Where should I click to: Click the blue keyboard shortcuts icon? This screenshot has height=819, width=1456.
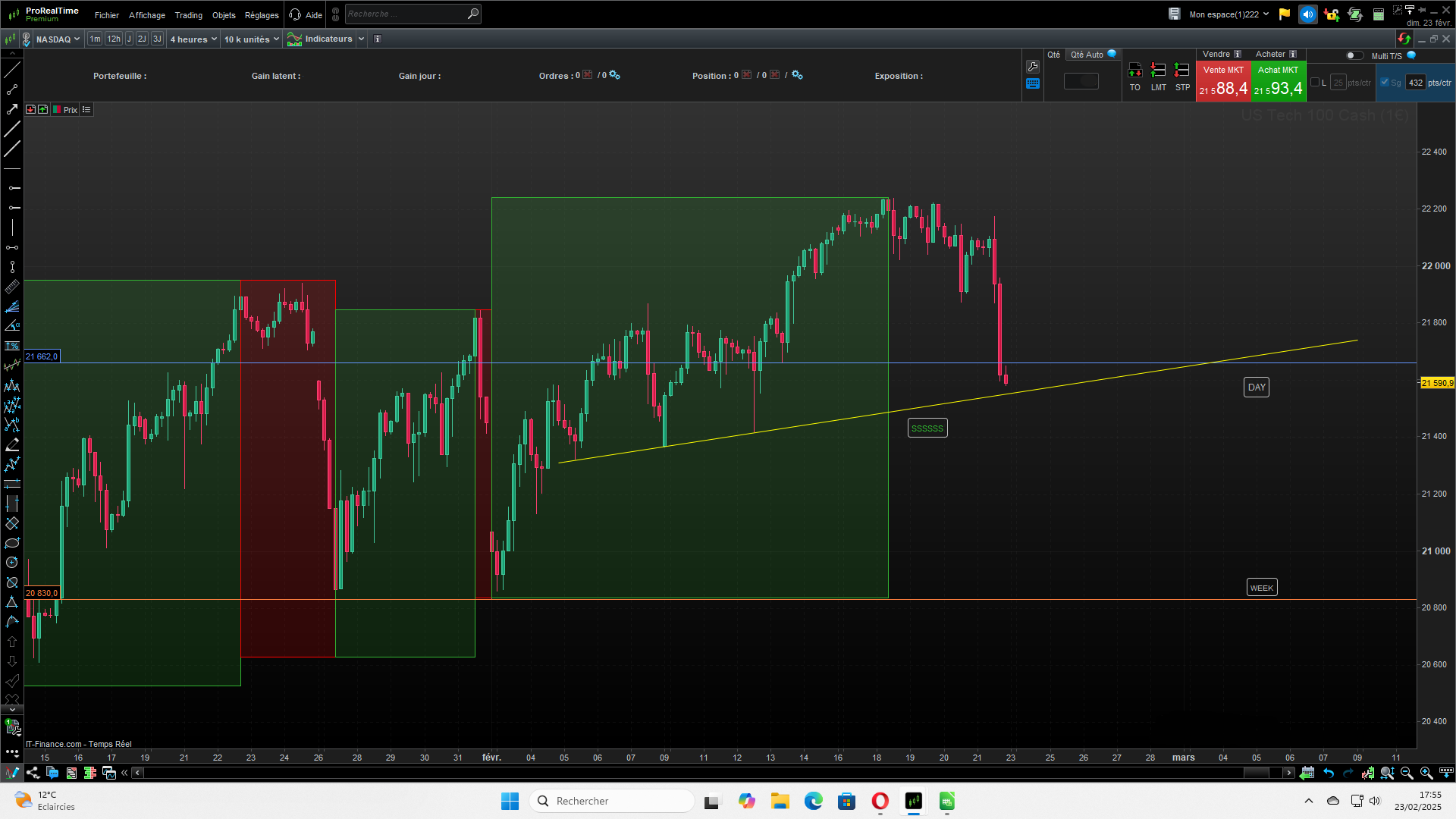(1033, 84)
